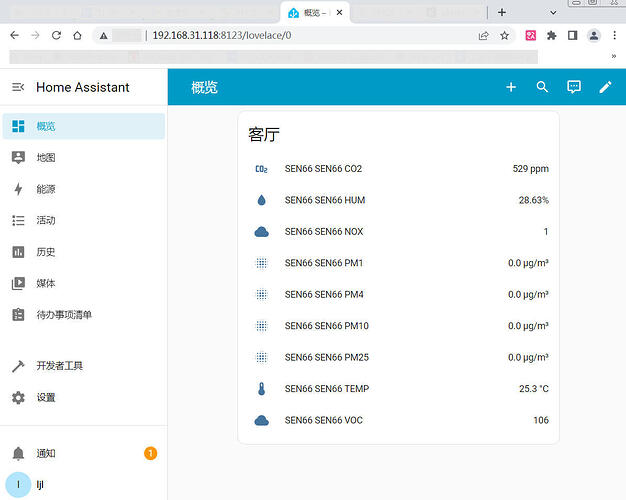Open 设置 settings in sidebar
This screenshot has width=626, height=500.
[46, 397]
